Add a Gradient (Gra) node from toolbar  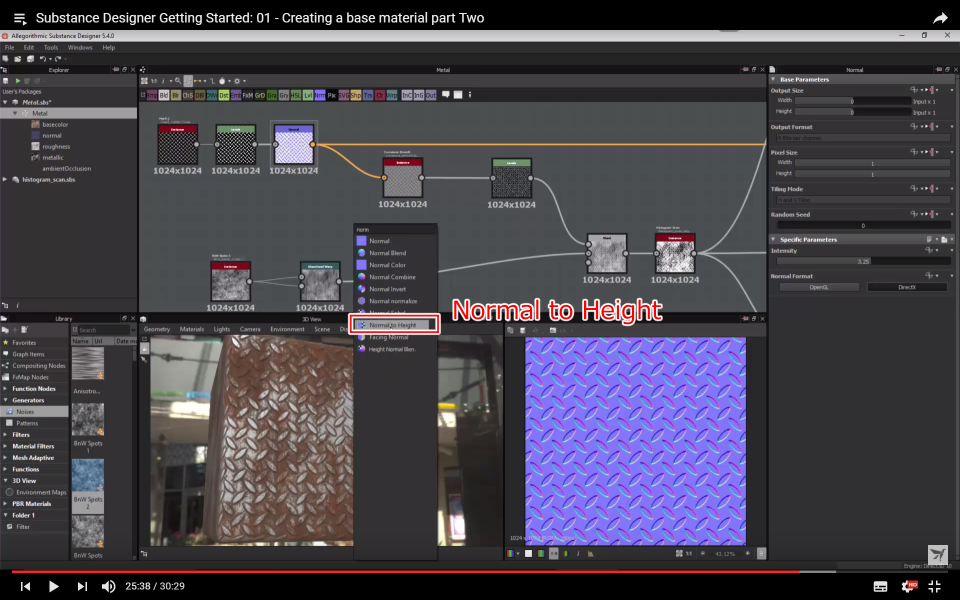[272, 96]
